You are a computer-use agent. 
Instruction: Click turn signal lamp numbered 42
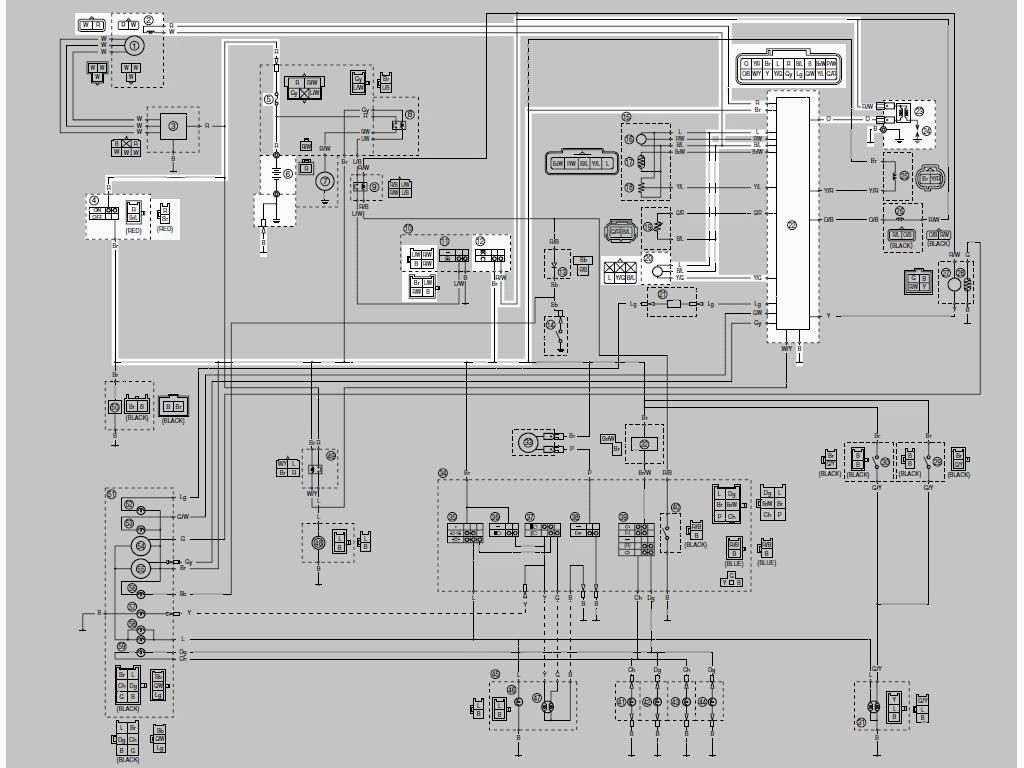click(657, 702)
